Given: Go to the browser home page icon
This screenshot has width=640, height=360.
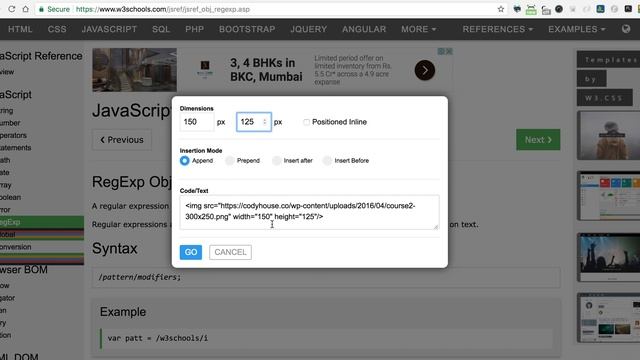Looking at the screenshot, I should click(25, 9).
